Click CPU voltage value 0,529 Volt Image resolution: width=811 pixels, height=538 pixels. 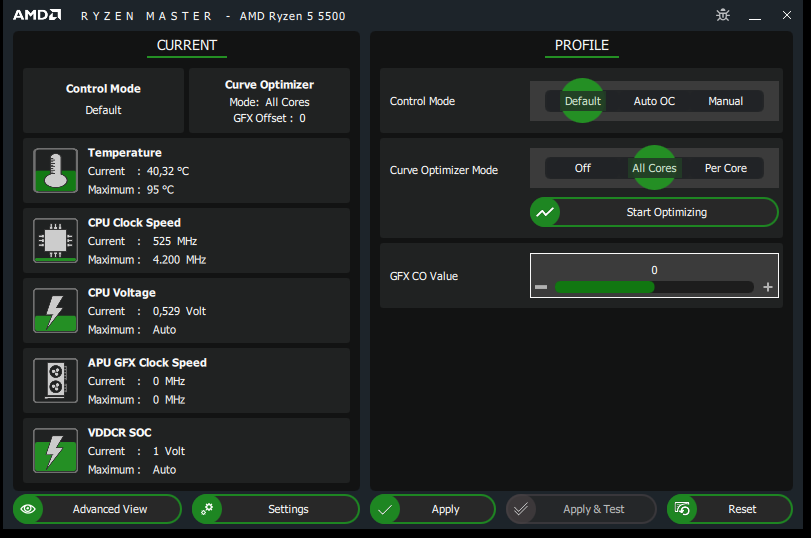tap(179, 311)
